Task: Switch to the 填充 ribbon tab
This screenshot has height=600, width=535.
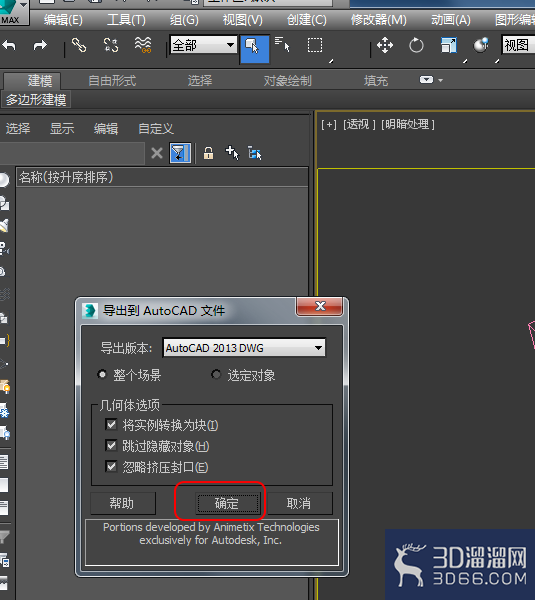Action: 376,81
